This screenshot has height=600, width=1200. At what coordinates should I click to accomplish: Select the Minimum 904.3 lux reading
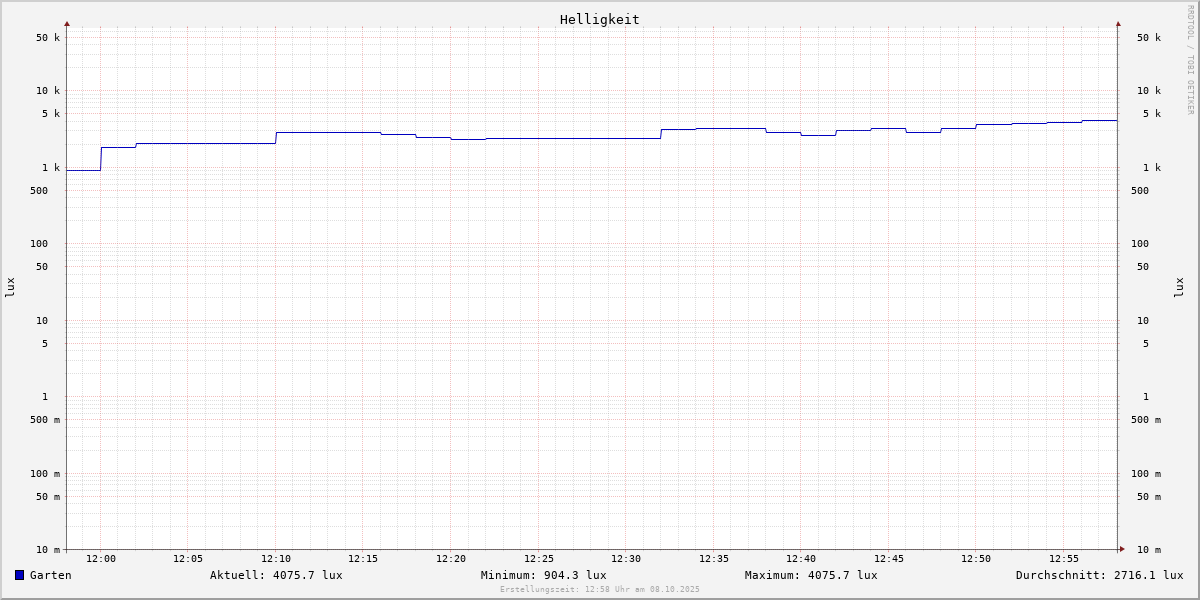coord(543,575)
